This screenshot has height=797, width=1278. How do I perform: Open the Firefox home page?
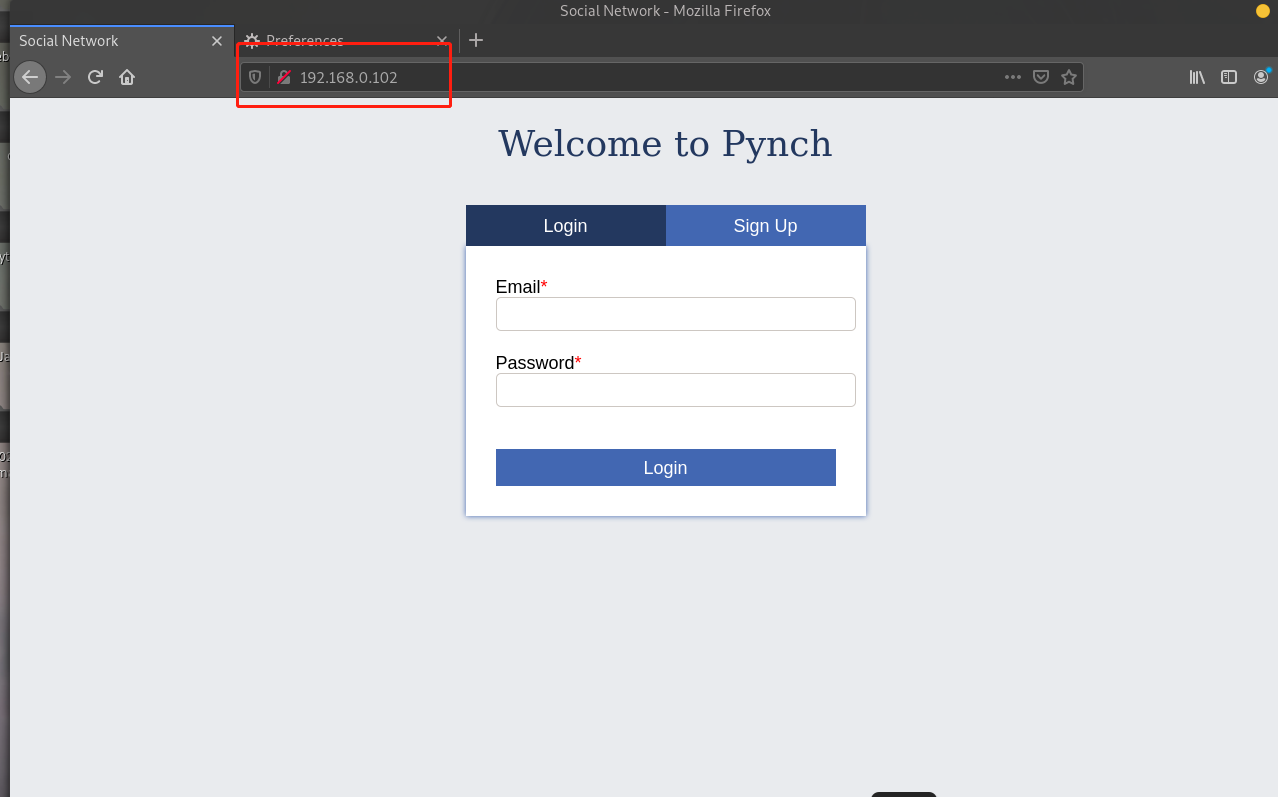pyautogui.click(x=127, y=77)
